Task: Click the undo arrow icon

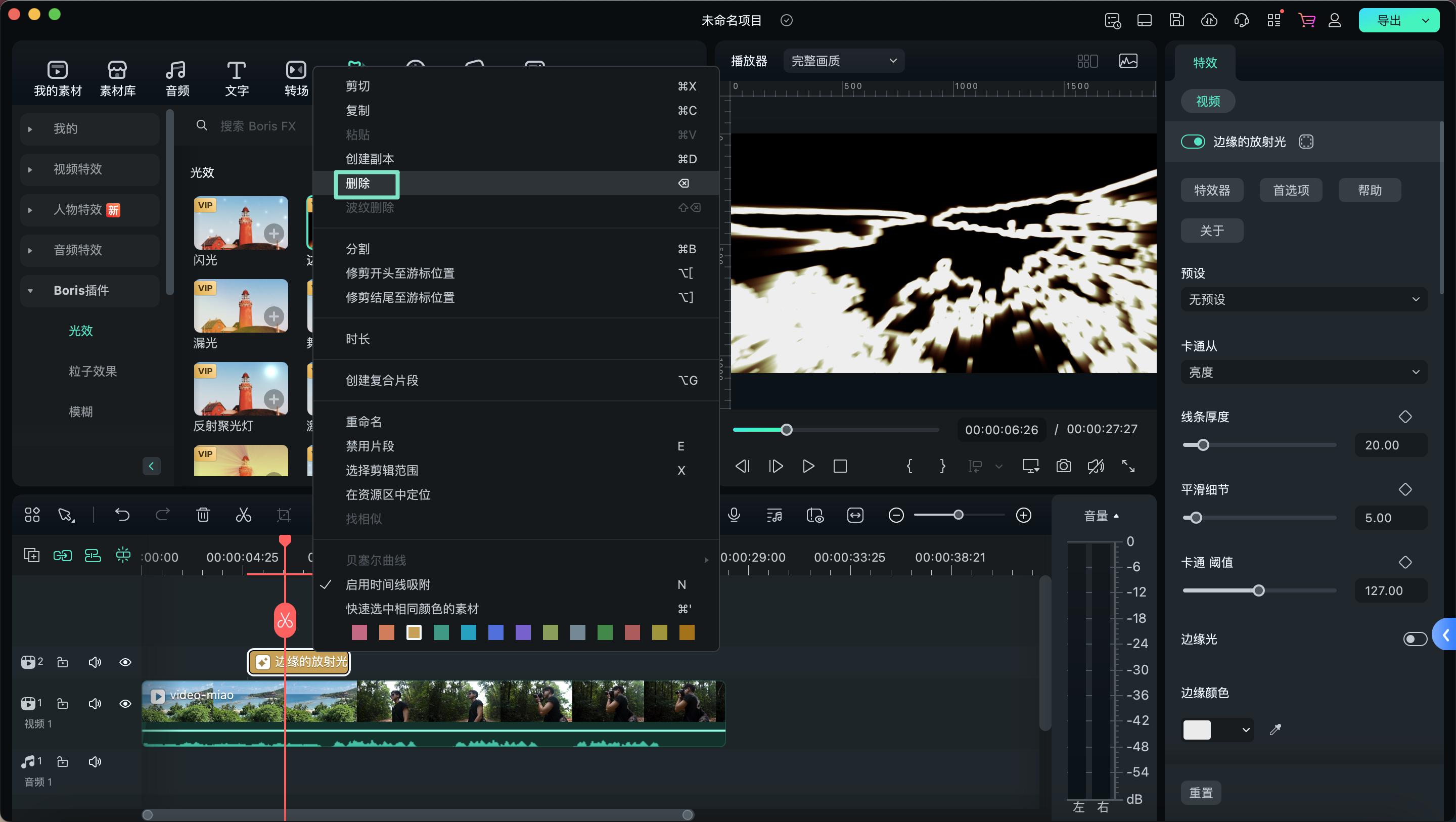Action: pyautogui.click(x=122, y=515)
